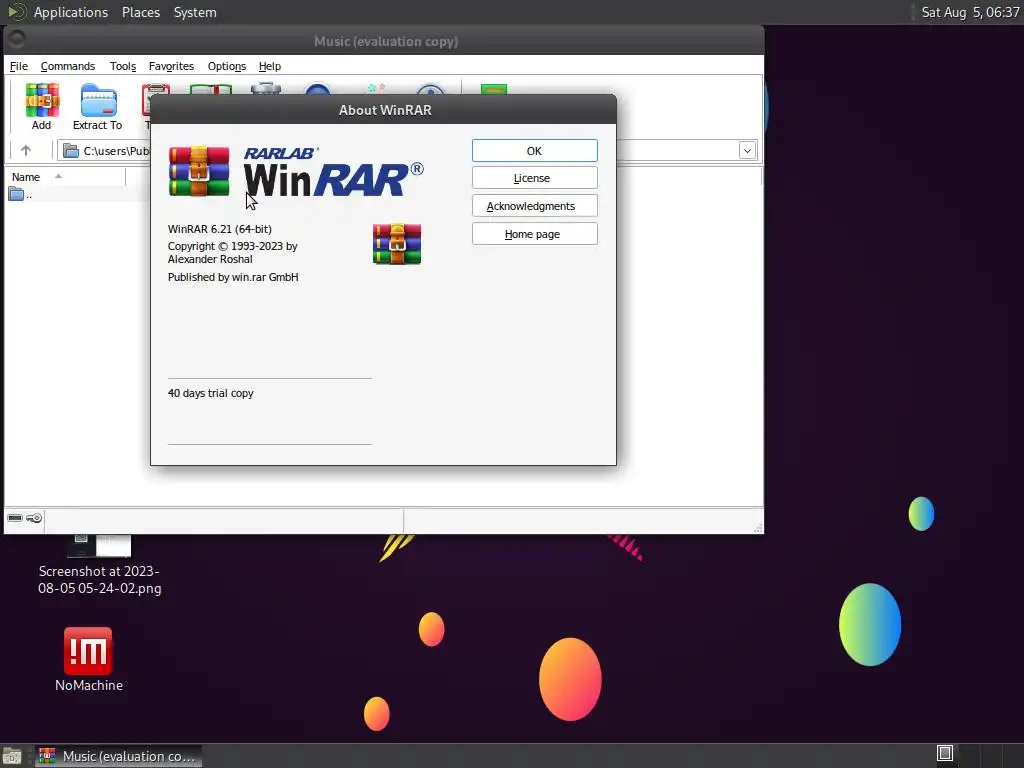Click the folder icon in the address bar
This screenshot has width=1024, height=768.
[71, 151]
